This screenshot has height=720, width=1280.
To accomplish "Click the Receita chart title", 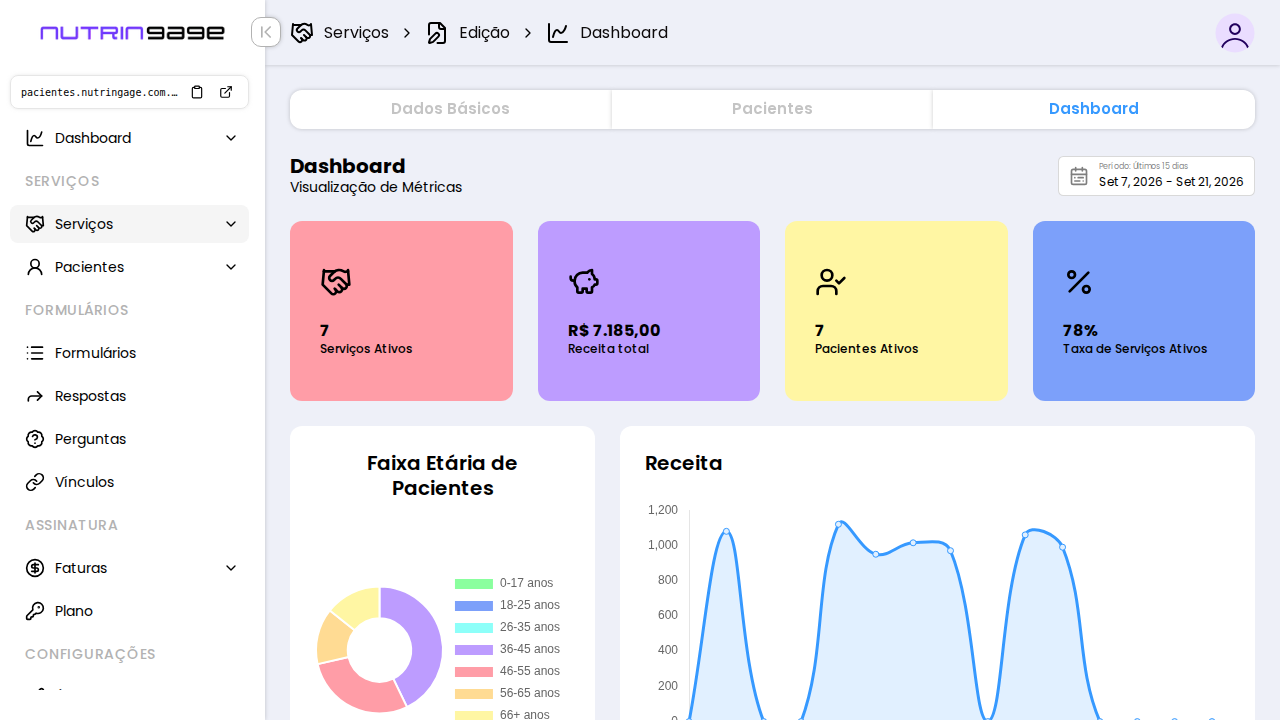I will (684, 463).
